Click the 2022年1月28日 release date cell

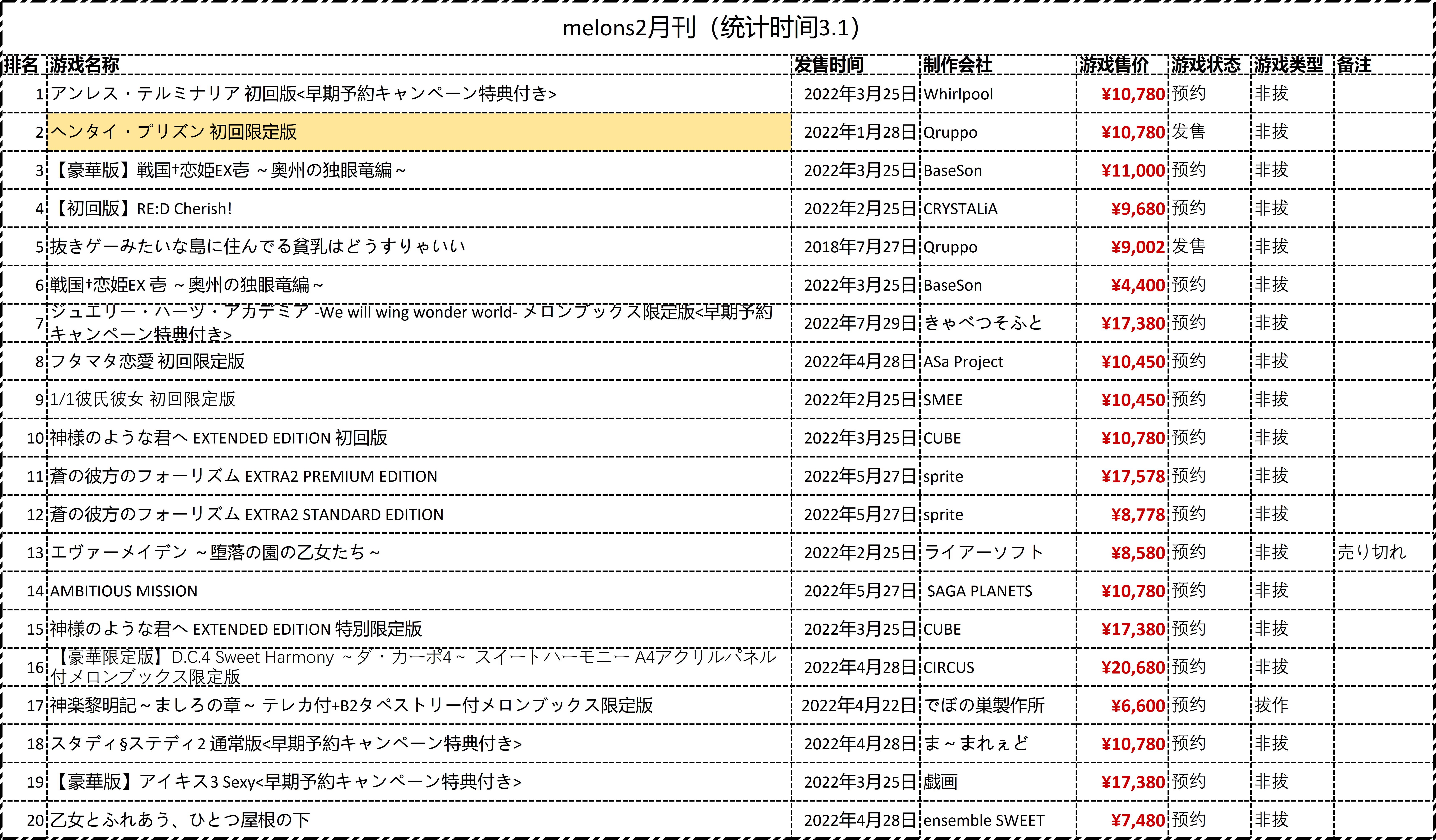click(855, 132)
